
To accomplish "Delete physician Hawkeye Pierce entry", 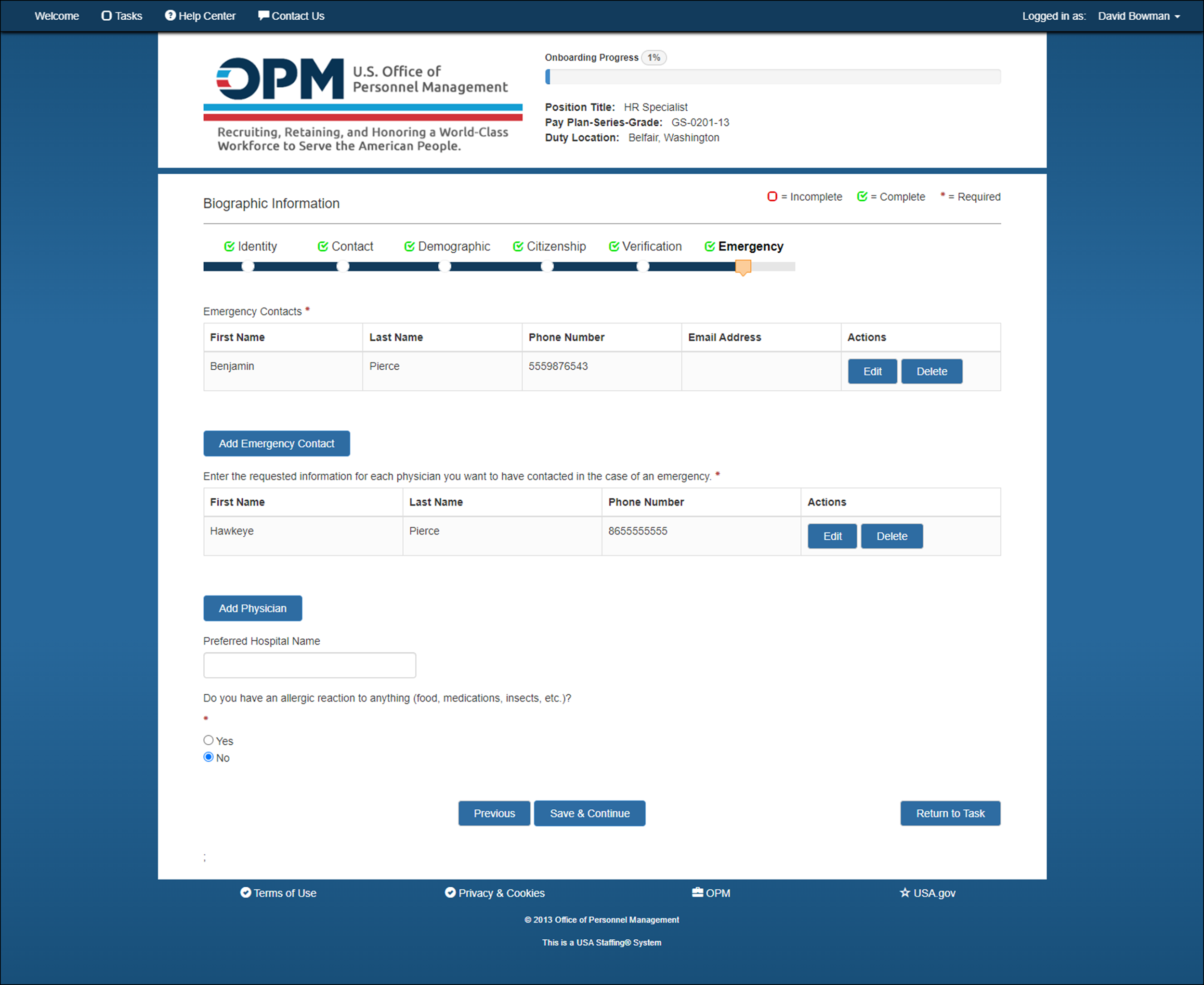I will pyautogui.click(x=892, y=536).
